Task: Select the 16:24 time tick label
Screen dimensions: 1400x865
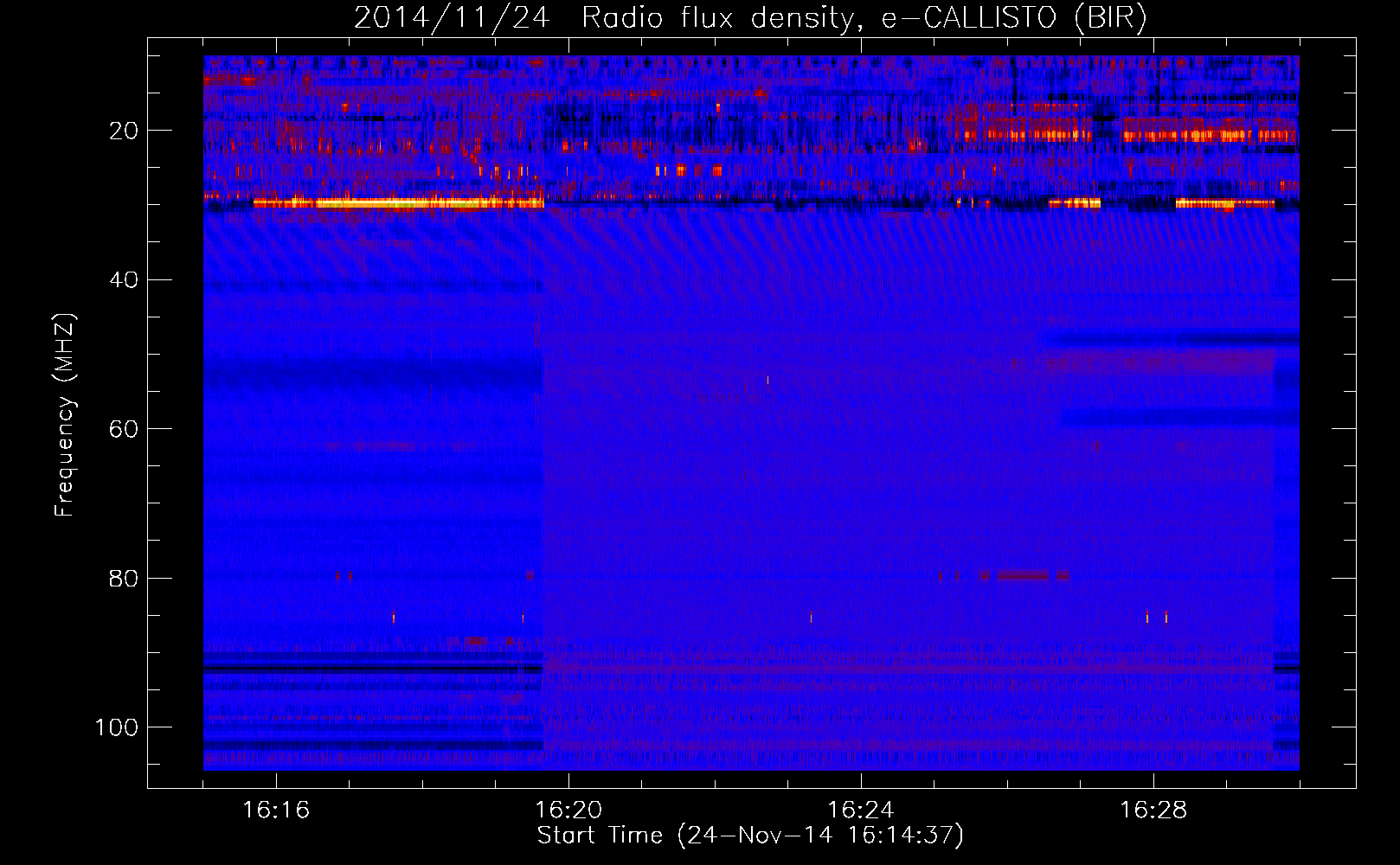Action: (x=861, y=810)
